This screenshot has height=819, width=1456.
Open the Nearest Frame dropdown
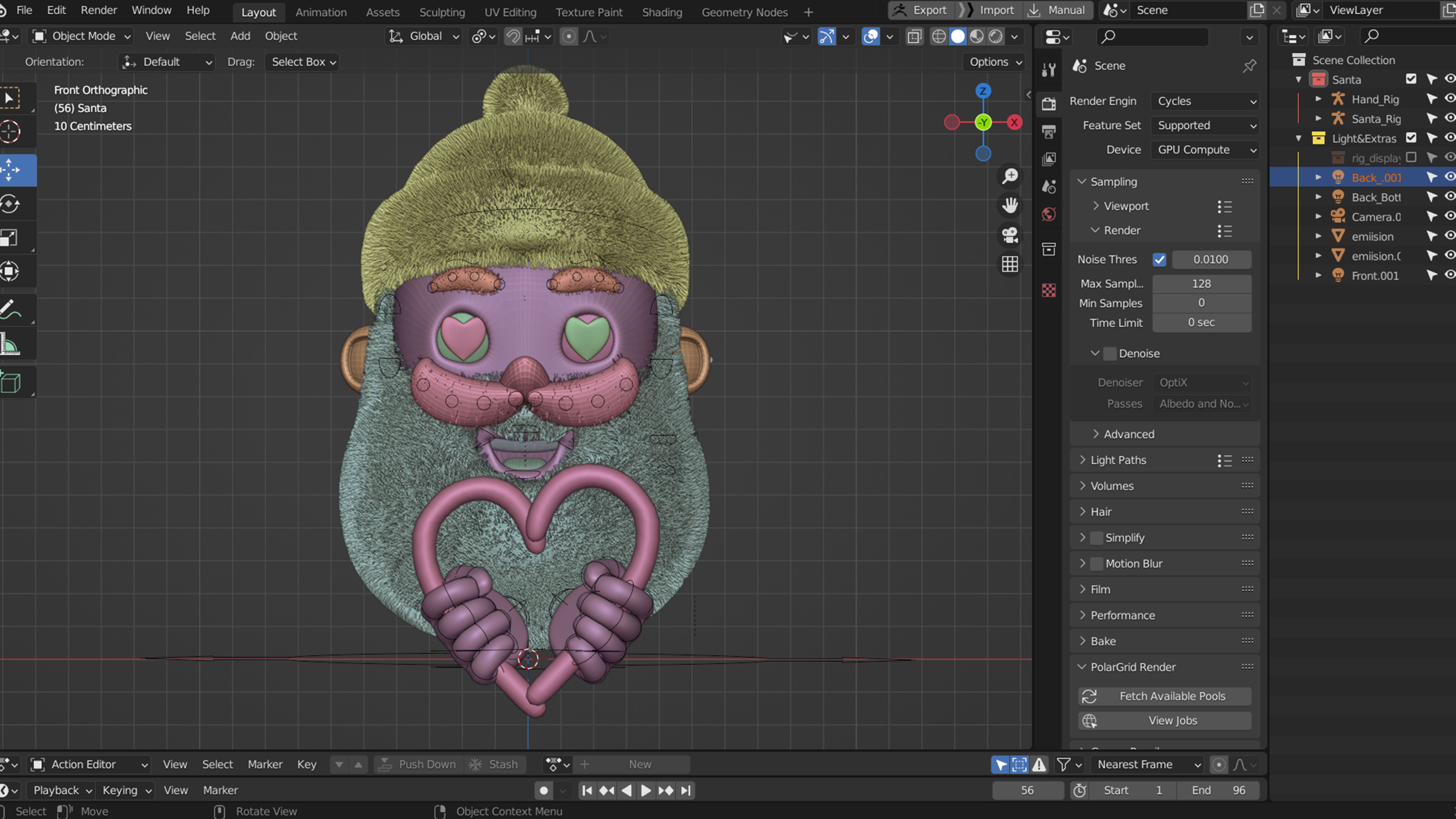[1148, 765]
